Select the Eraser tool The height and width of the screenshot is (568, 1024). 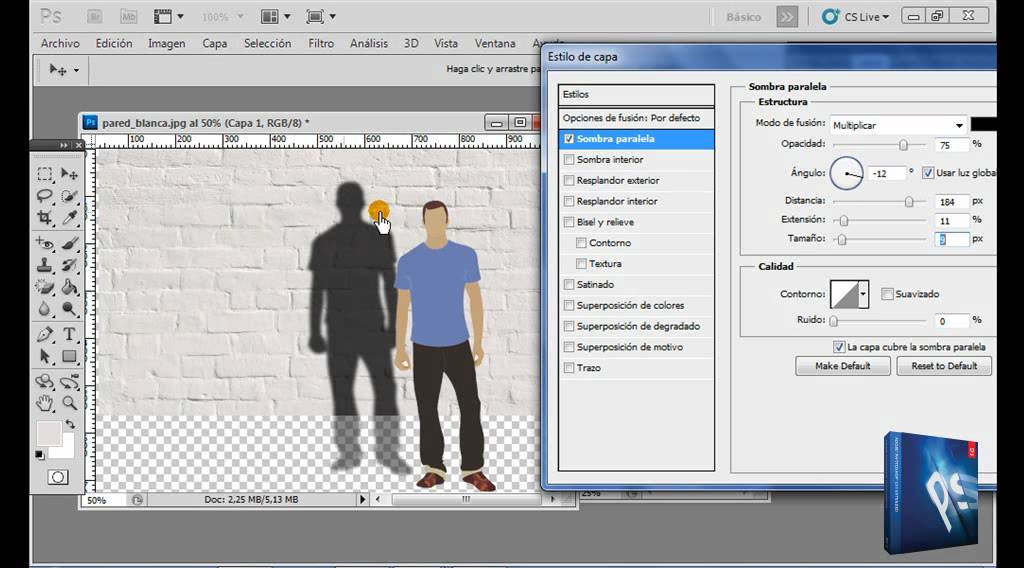44,287
